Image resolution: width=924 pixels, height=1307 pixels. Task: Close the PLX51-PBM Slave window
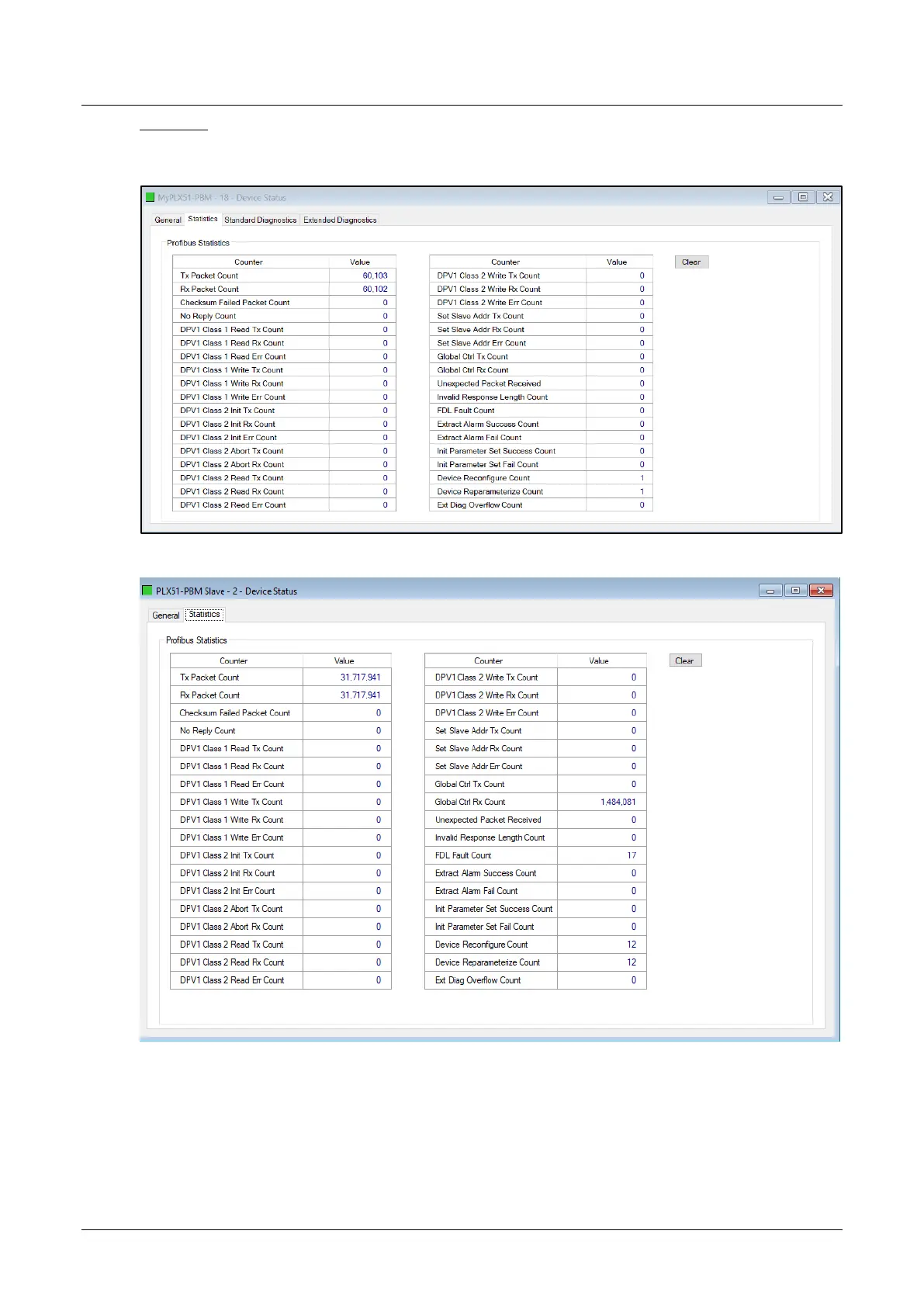(x=821, y=591)
